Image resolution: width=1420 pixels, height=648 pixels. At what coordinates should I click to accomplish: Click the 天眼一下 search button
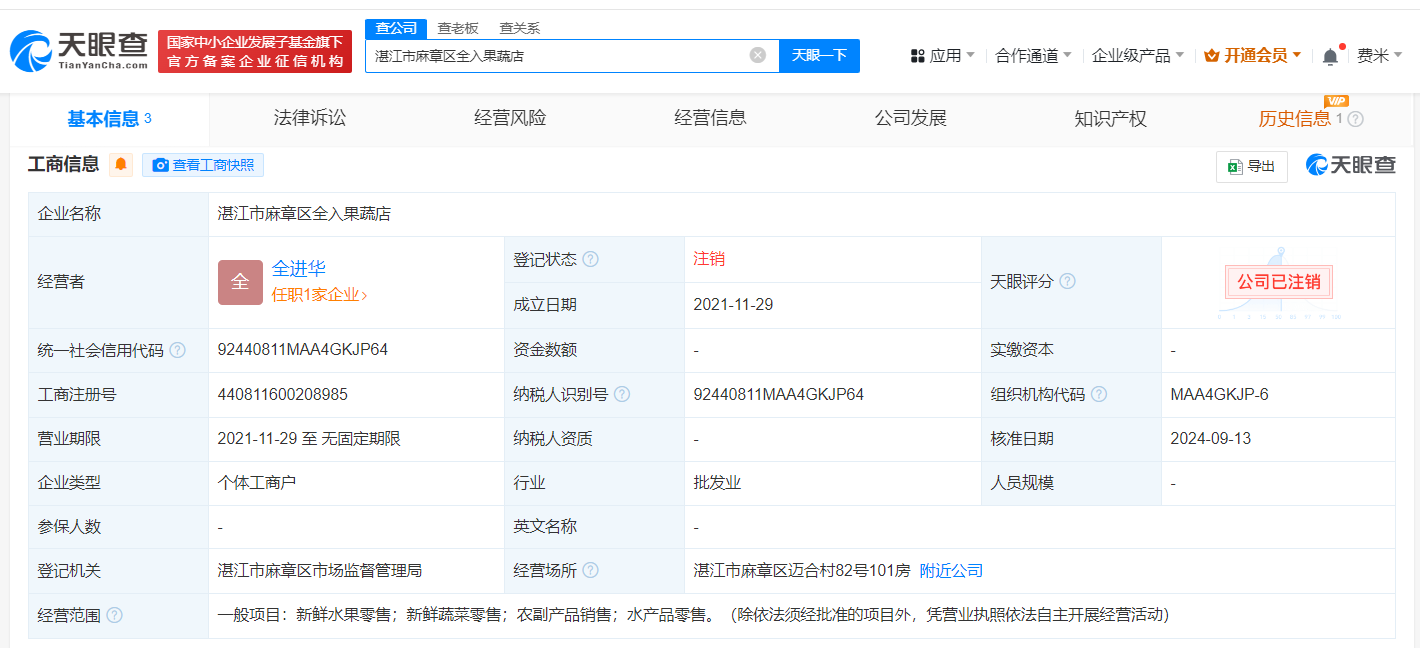(x=820, y=55)
